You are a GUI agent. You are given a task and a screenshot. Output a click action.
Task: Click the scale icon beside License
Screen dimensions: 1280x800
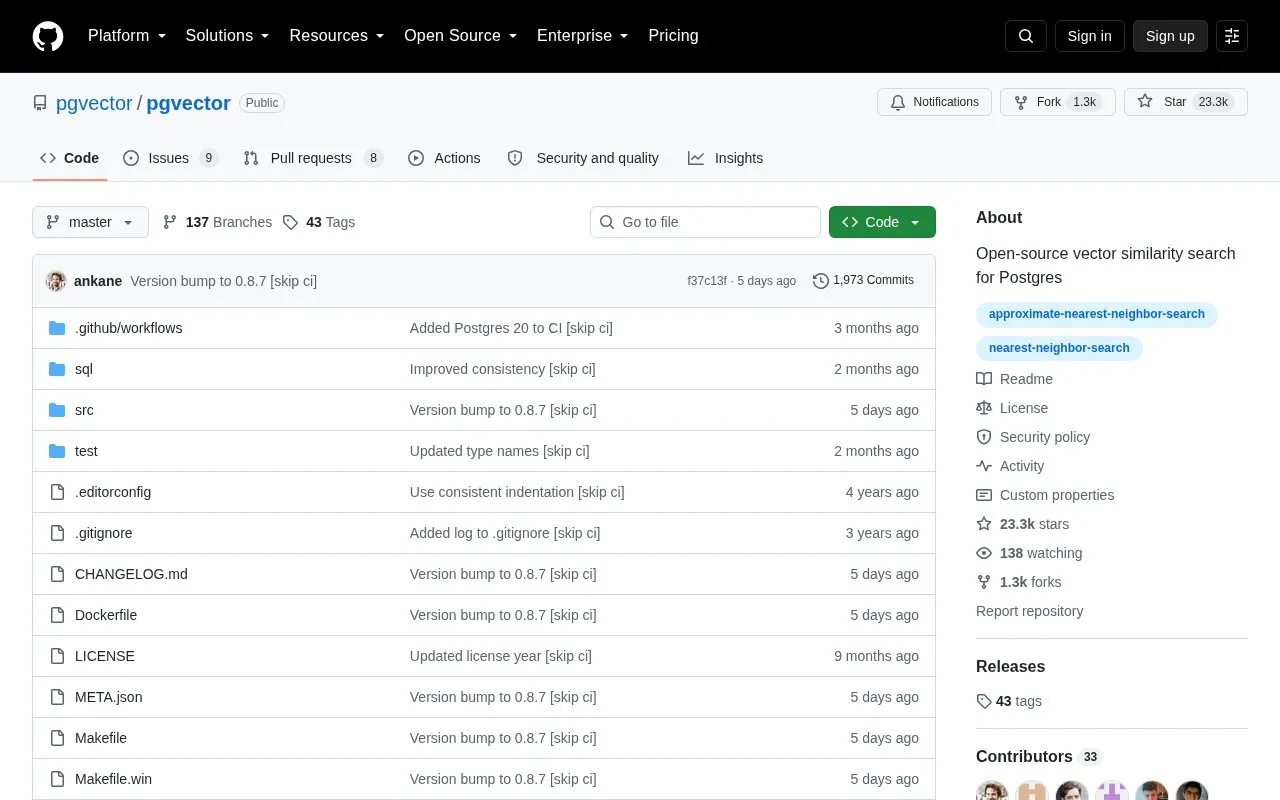click(x=984, y=408)
